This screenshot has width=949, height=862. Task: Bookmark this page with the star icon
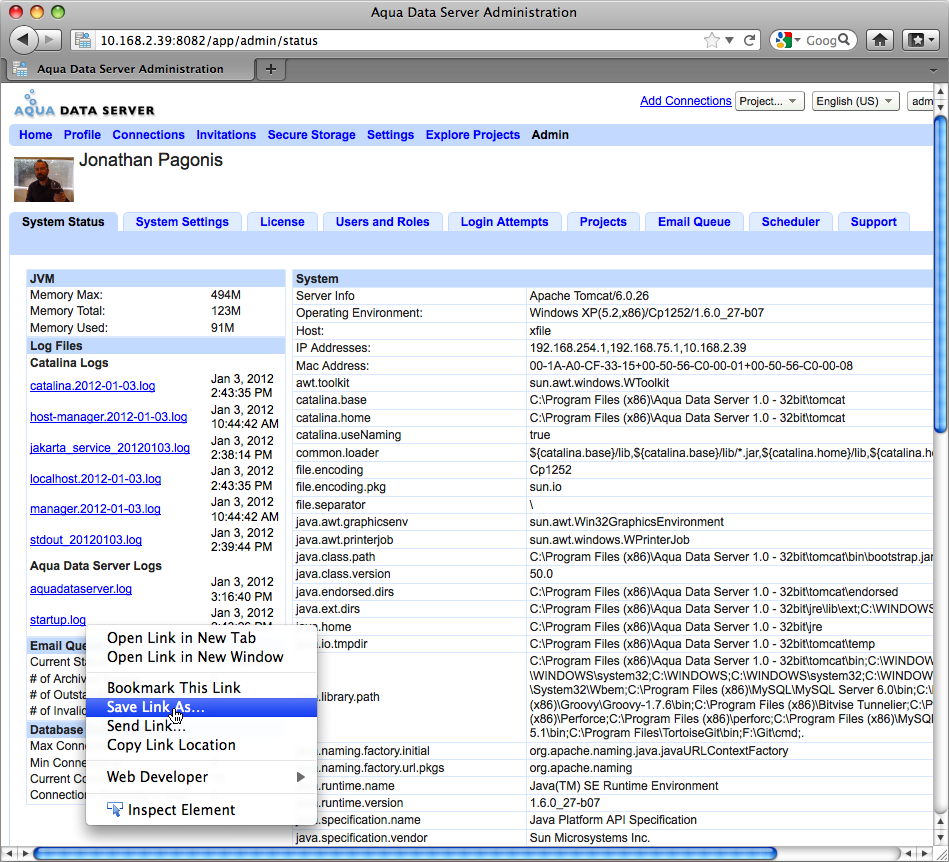click(712, 41)
